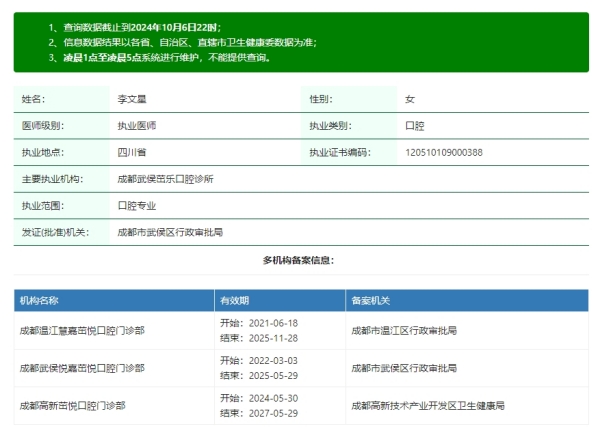The image size is (600, 435).
Task: Select the value 执业医师
Action: (x=137, y=125)
